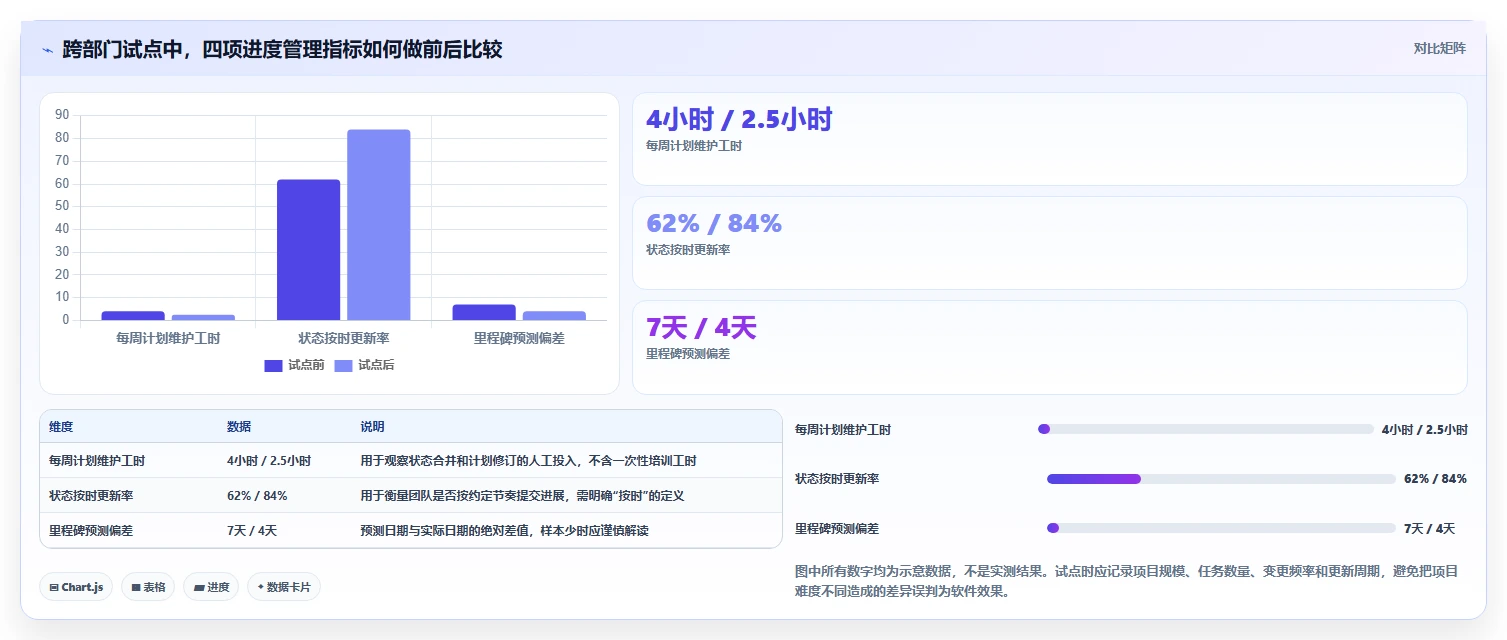Image resolution: width=1507 pixels, height=640 pixels.
Task: Click the table cell 4小时 / 2.5小时
Action: point(269,461)
